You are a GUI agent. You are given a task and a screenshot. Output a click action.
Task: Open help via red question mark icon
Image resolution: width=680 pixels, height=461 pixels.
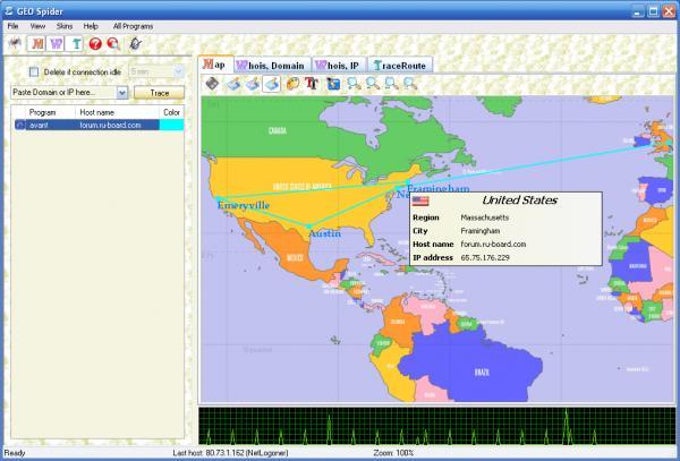pos(95,44)
